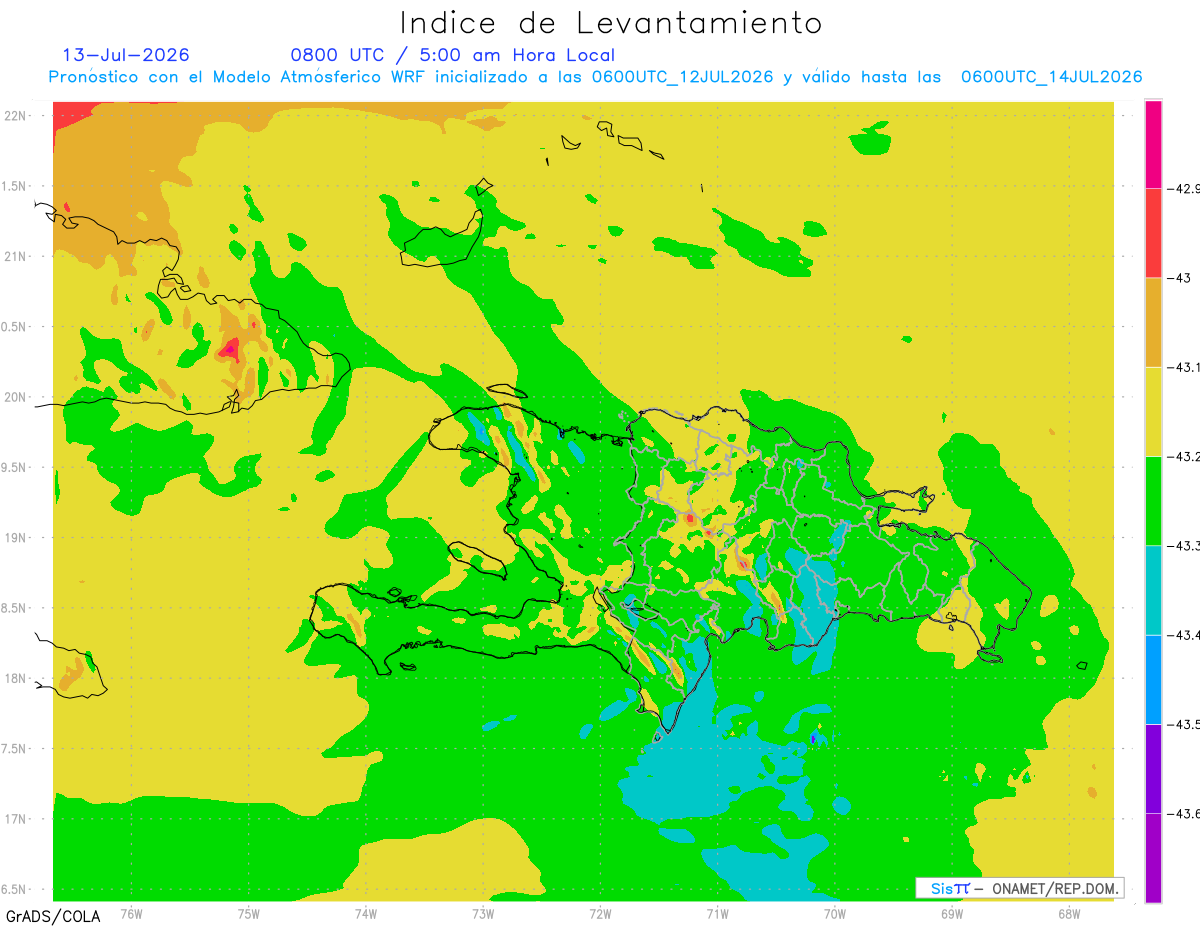The height and width of the screenshot is (927, 1200).
Task: Select the '75W' longitude label
Action: tap(249, 912)
